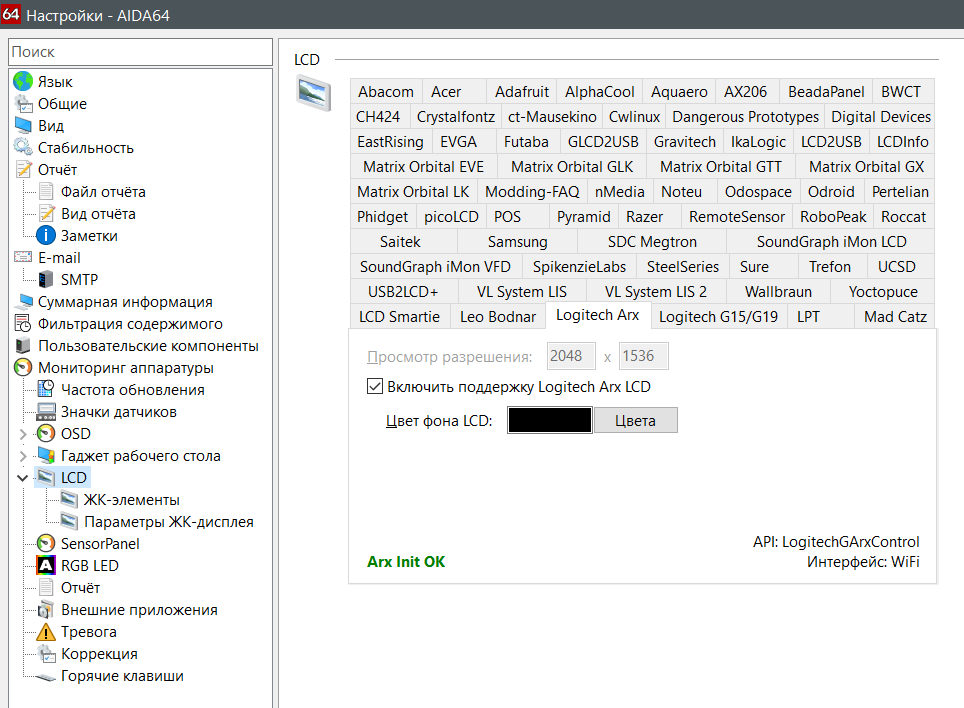Click the notepad icon beside the top-level Отчёт under Стабильность
This screenshot has height=708, width=964.
tap(23, 170)
